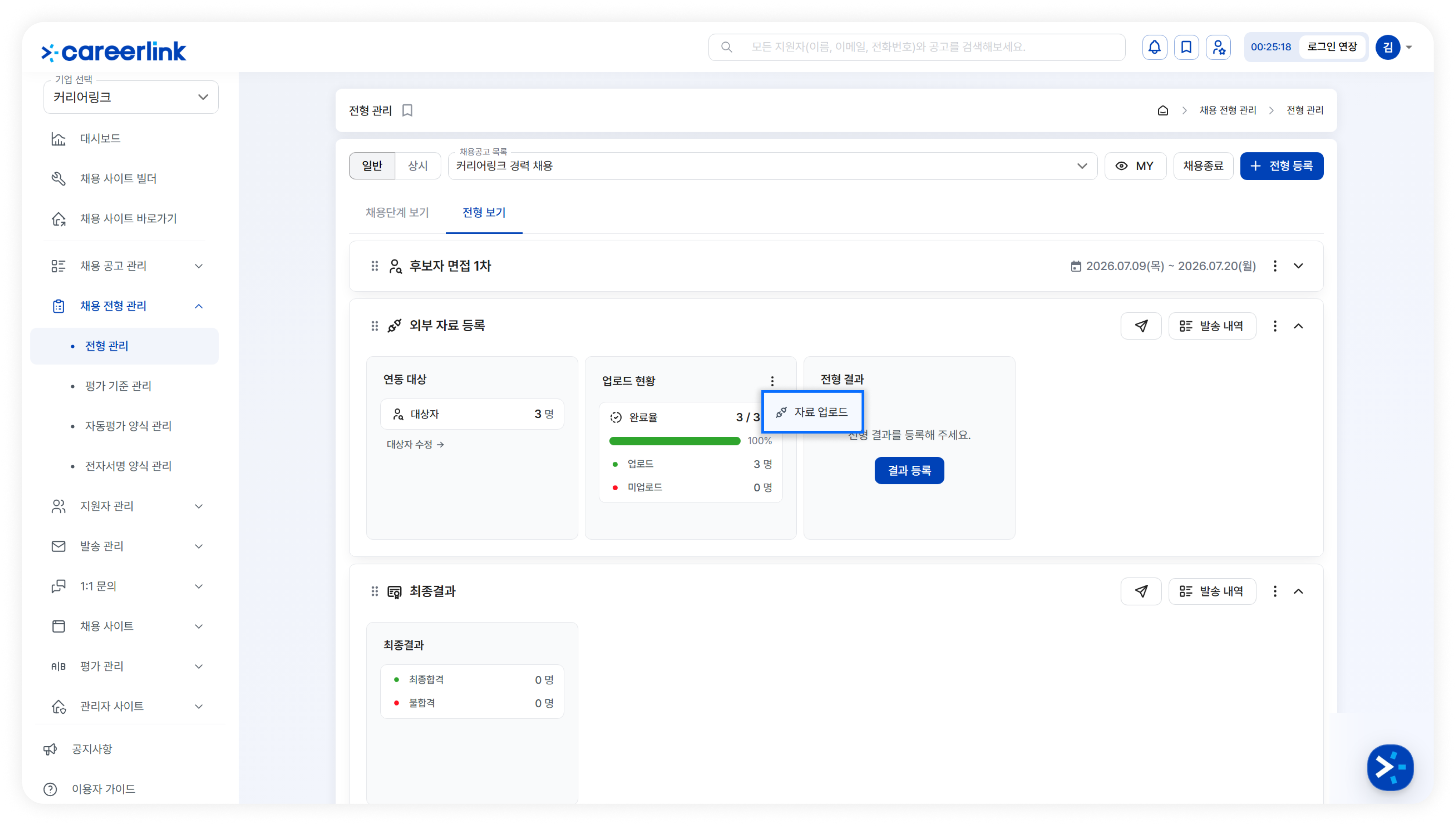Click the 결과 등록 button
Image resolution: width=1456 pixels, height=826 pixels.
coord(909,470)
